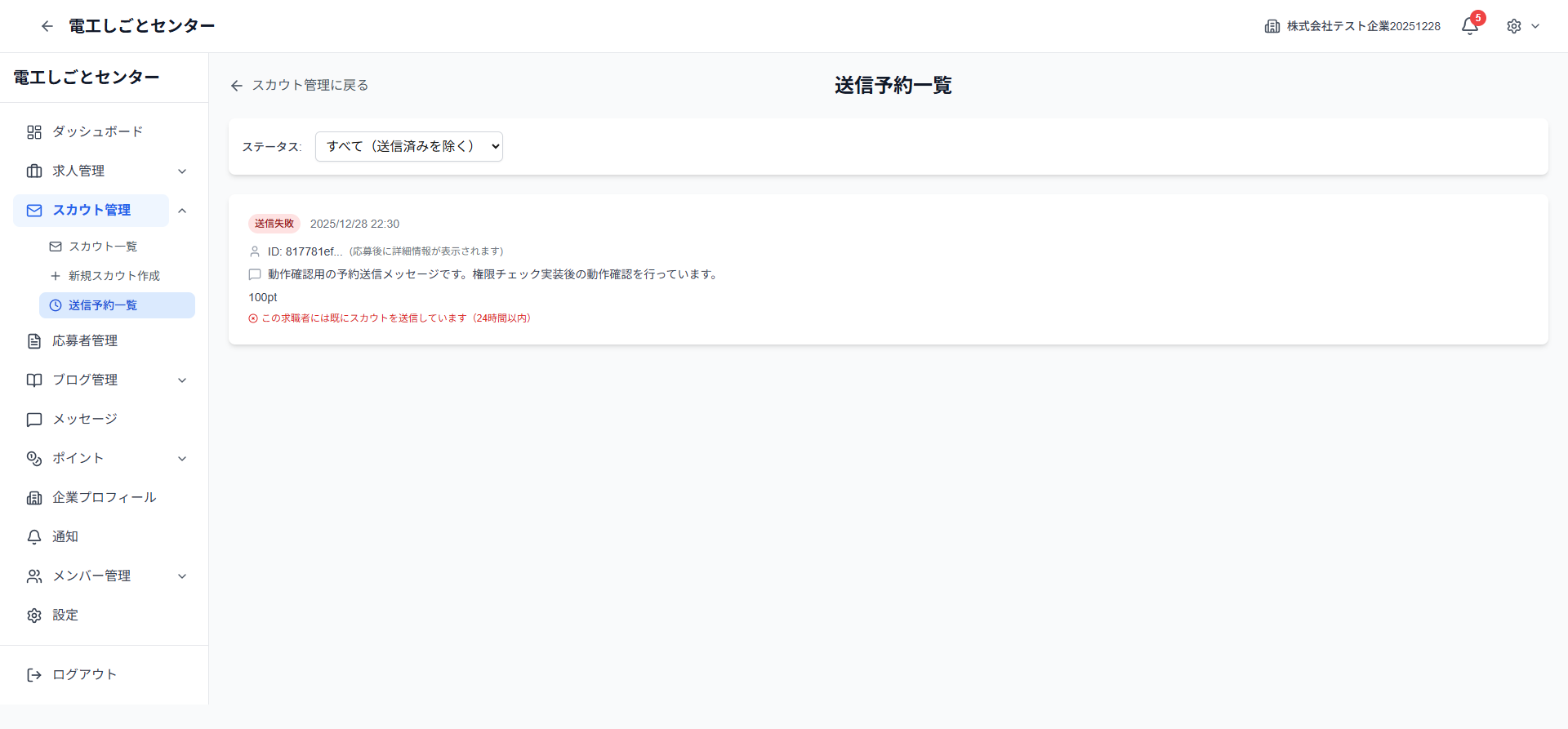Click the sidebar title 電工しごとセンター
Image resolution: width=1568 pixels, height=729 pixels.
(x=87, y=78)
